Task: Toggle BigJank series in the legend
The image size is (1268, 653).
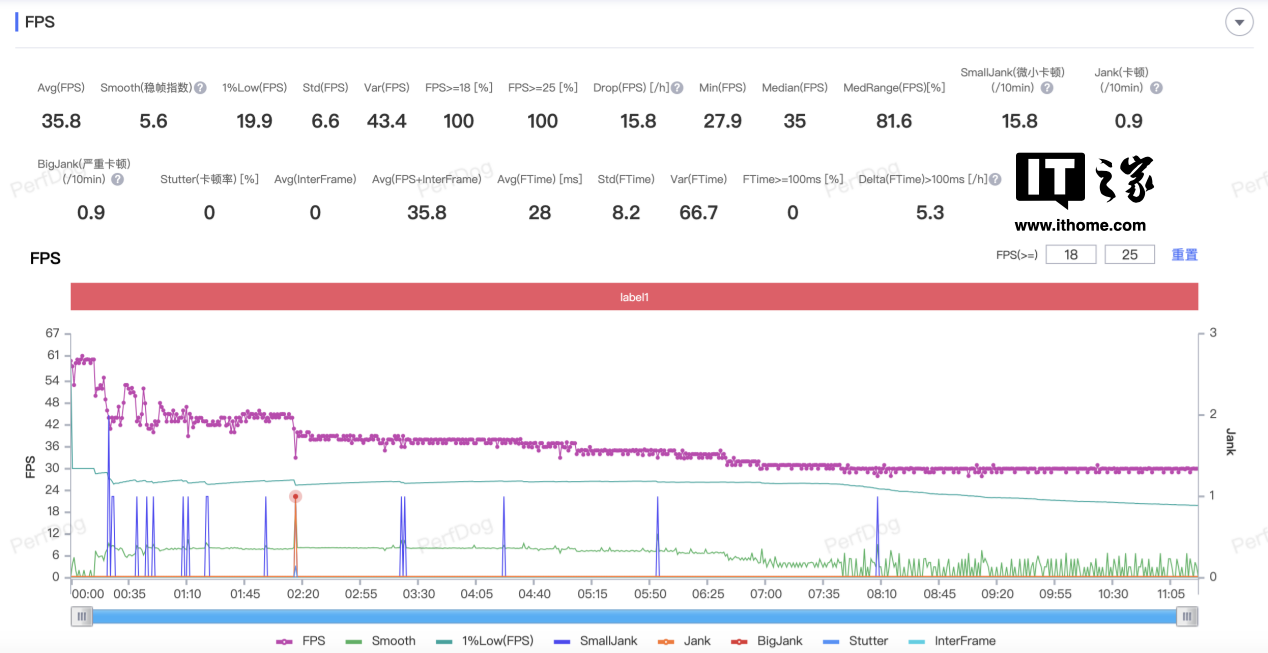Action: (x=767, y=641)
